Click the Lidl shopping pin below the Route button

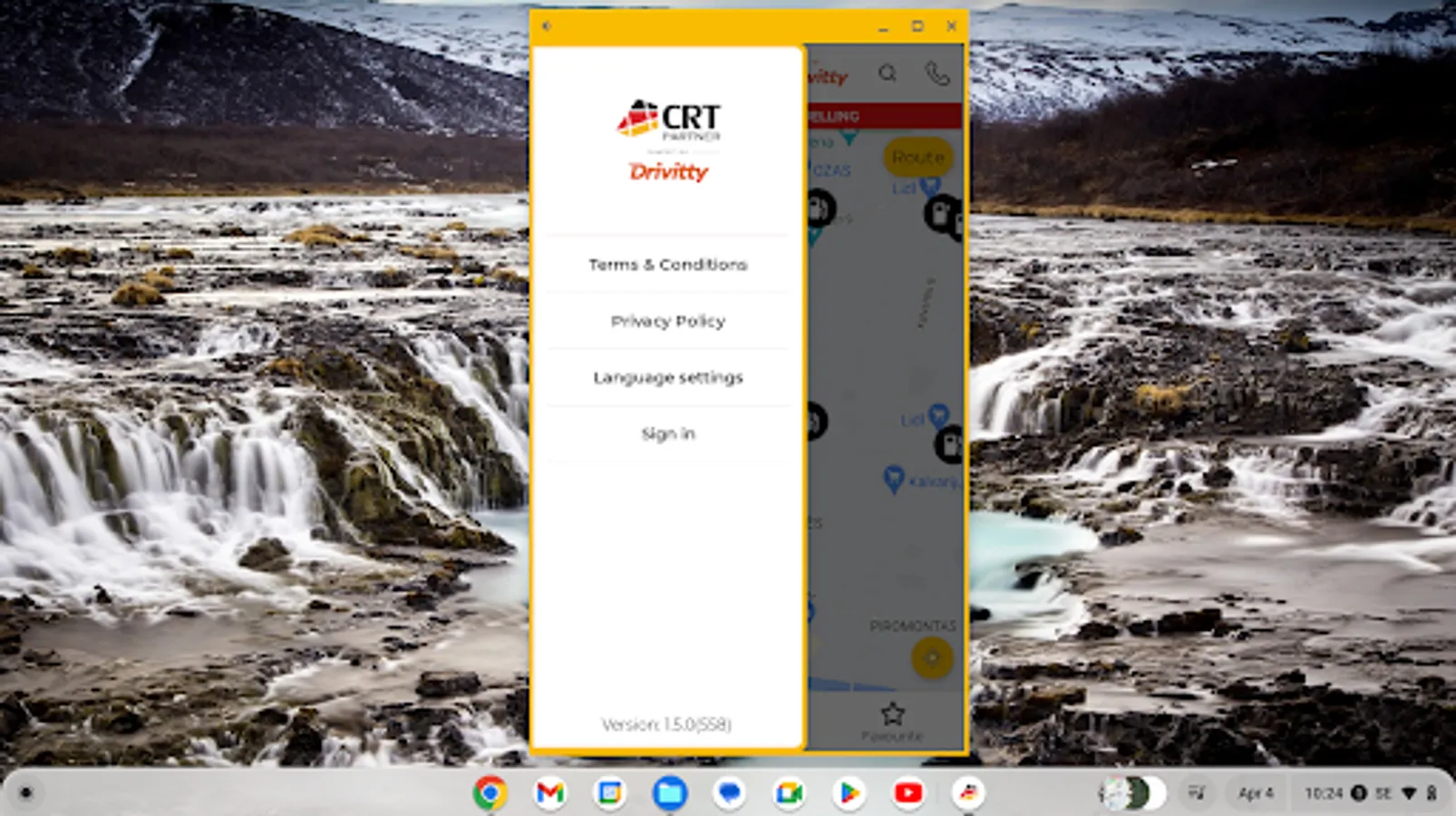(x=929, y=187)
